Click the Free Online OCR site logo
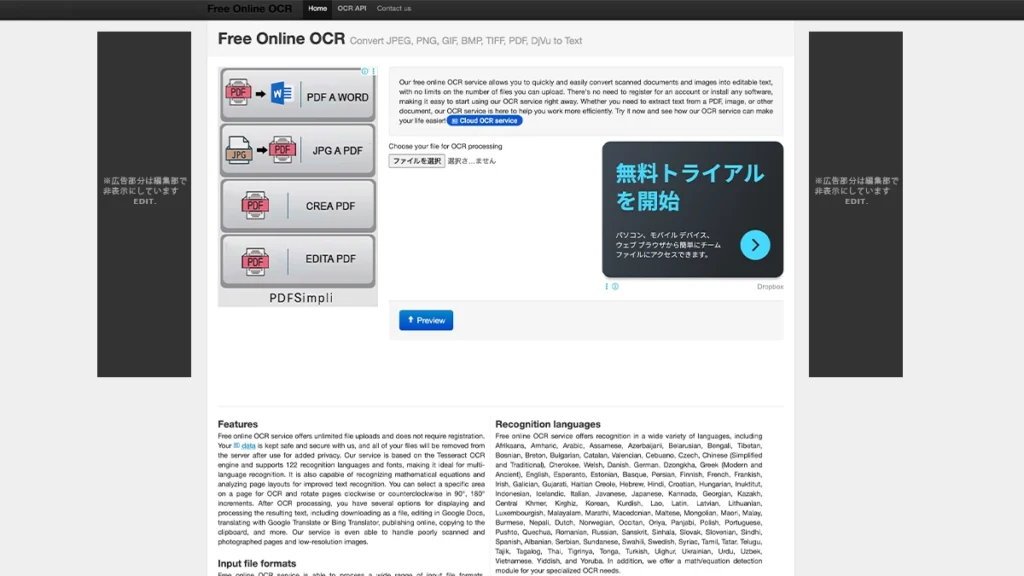 pyautogui.click(x=249, y=8)
